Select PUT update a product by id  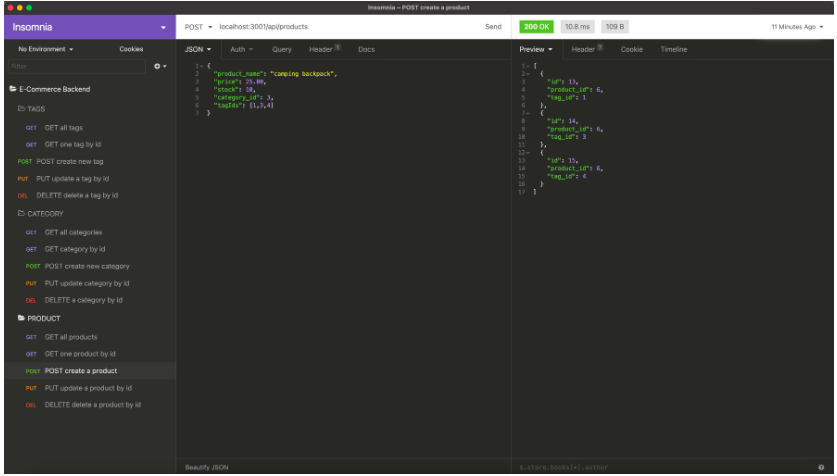point(88,388)
